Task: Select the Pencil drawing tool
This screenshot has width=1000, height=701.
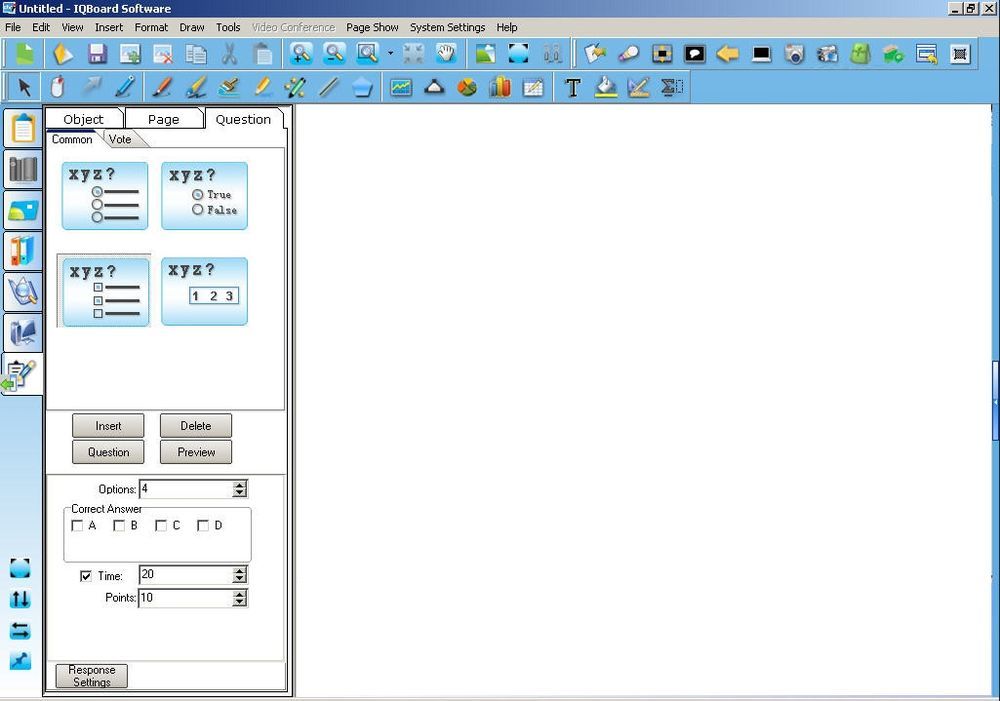Action: (124, 87)
